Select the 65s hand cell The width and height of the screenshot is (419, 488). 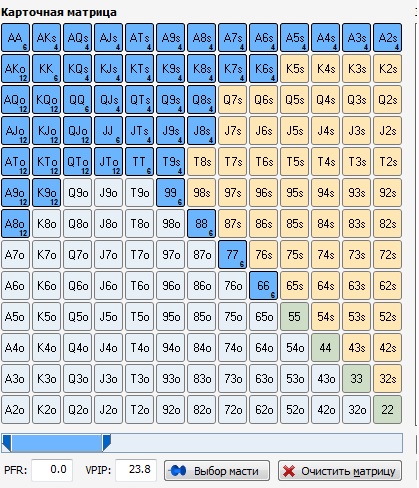coord(294,286)
